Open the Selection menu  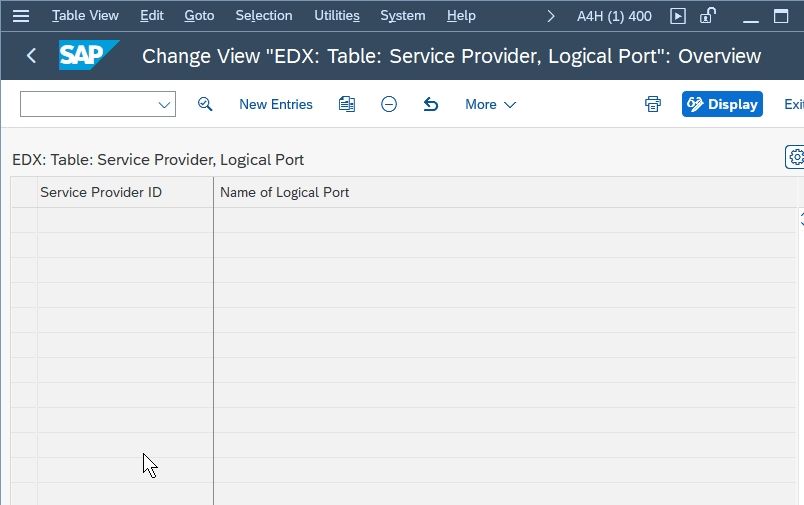pos(264,16)
